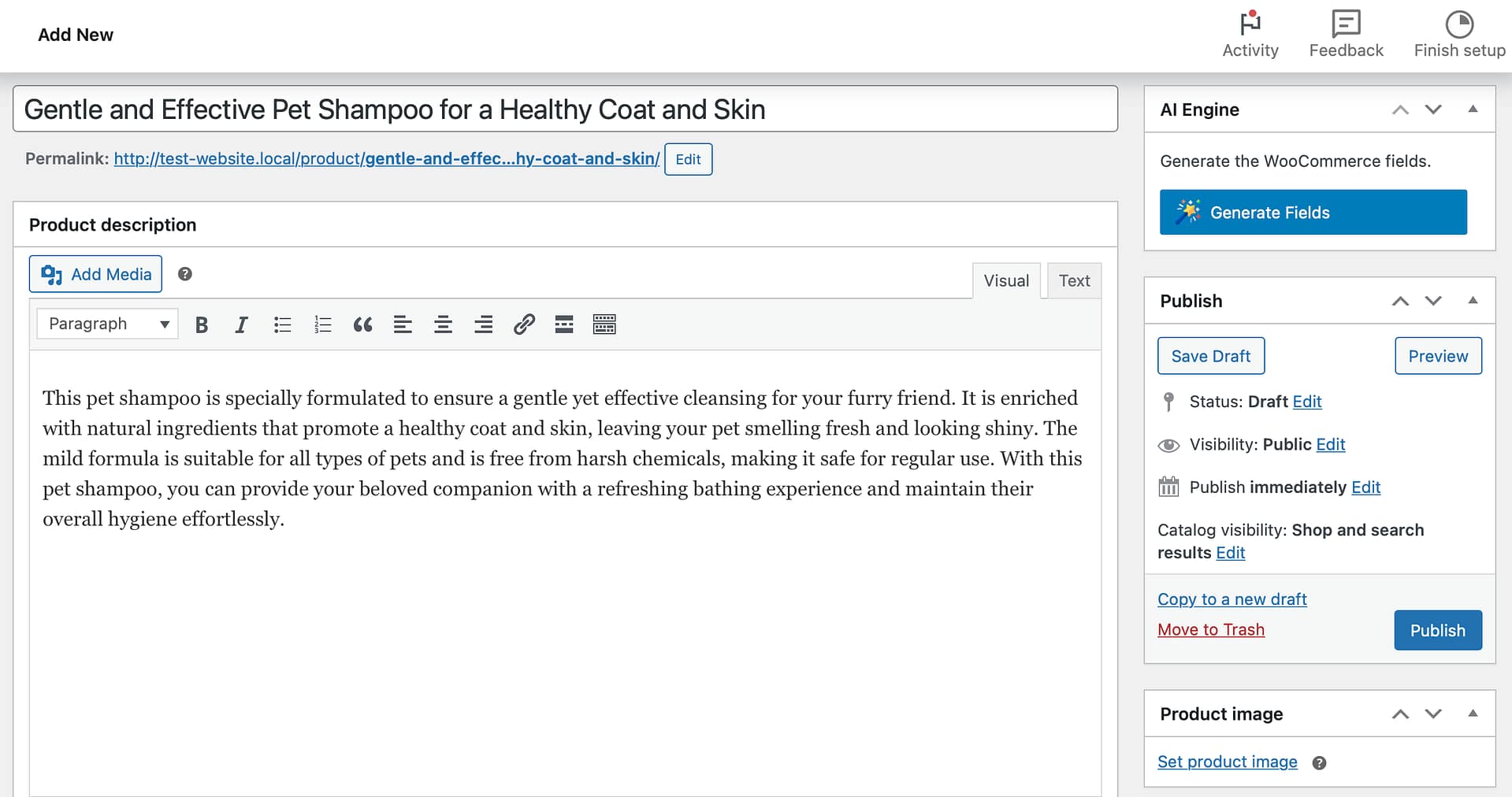
Task: Collapse the AI Engine panel
Action: tap(1472, 109)
